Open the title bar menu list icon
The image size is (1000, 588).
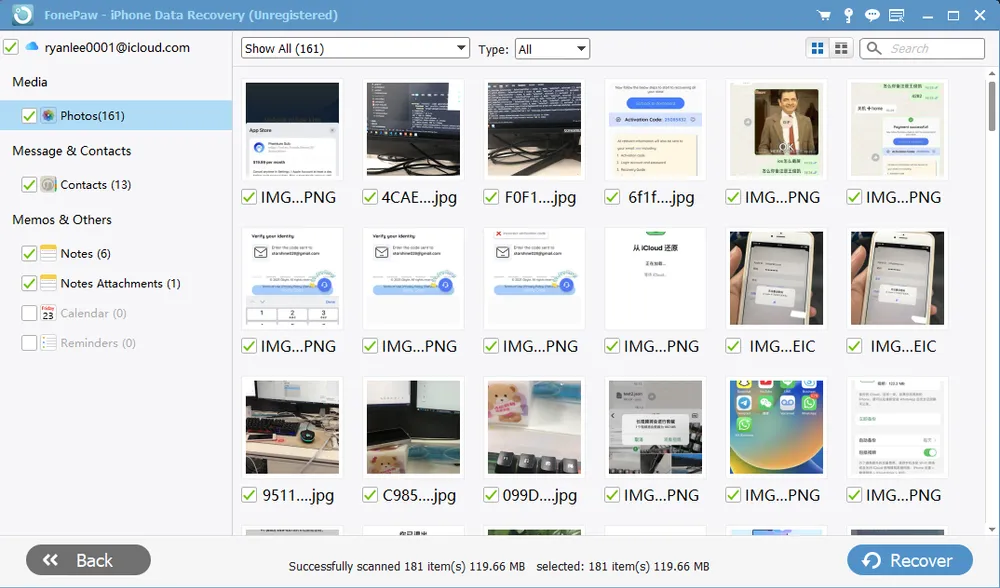coord(897,15)
